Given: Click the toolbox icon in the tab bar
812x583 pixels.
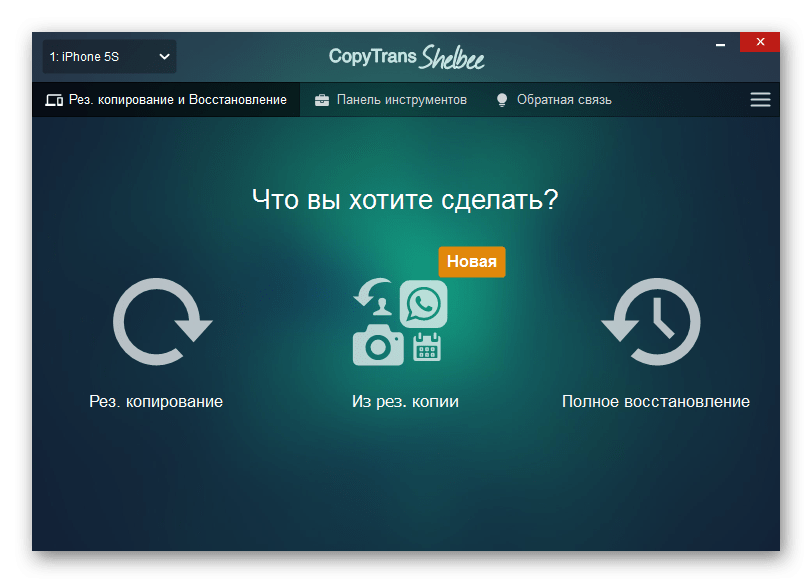Looking at the screenshot, I should [x=322, y=100].
